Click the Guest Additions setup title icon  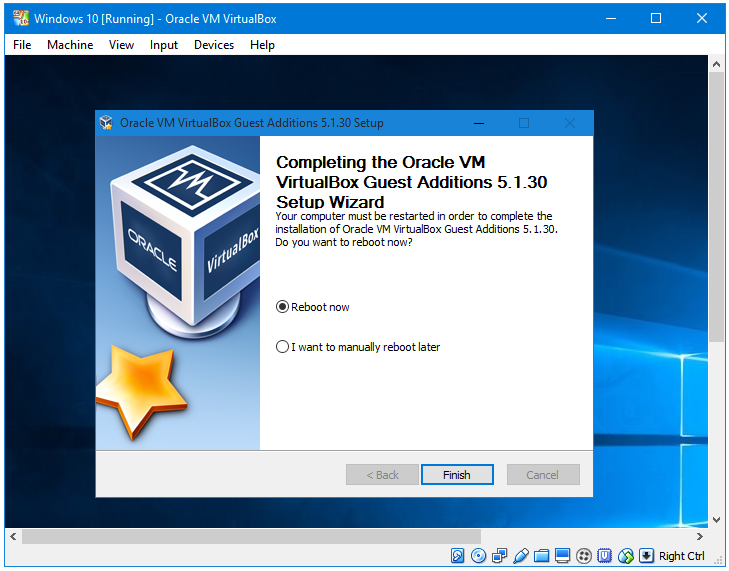(x=106, y=123)
